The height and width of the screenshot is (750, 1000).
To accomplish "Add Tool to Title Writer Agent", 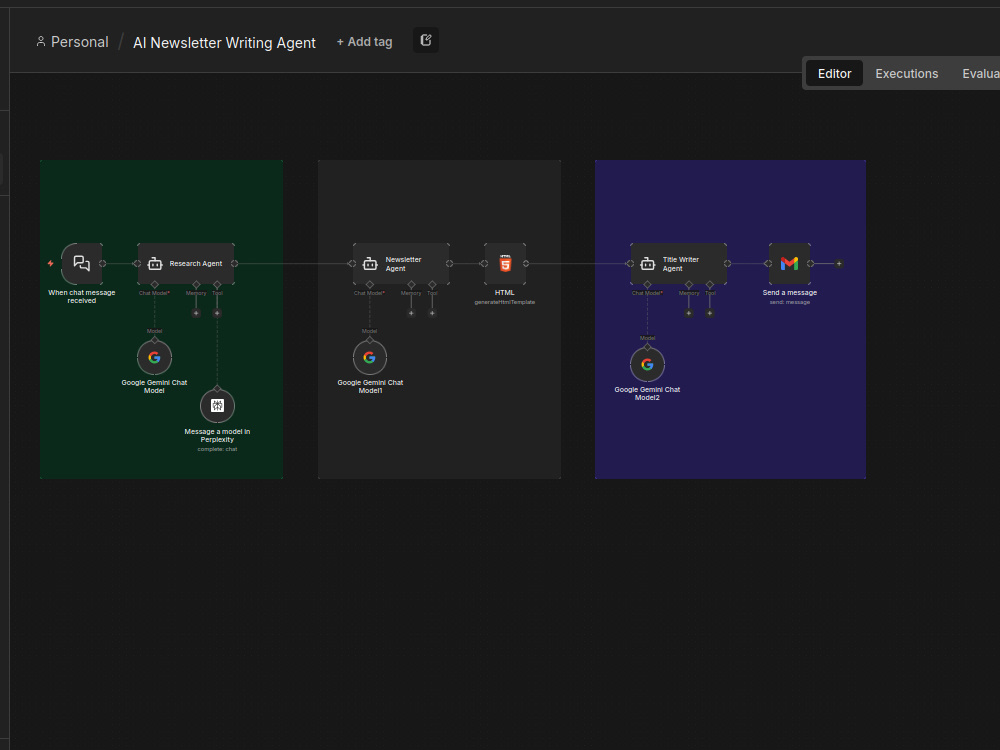I will tap(710, 313).
